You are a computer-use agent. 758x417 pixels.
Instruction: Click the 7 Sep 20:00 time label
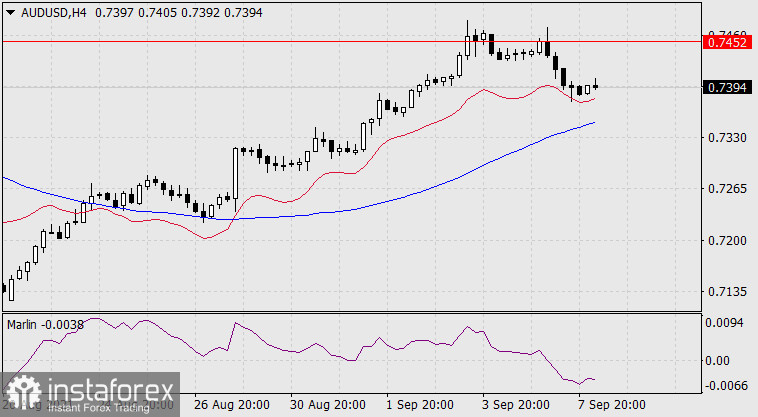tap(612, 406)
